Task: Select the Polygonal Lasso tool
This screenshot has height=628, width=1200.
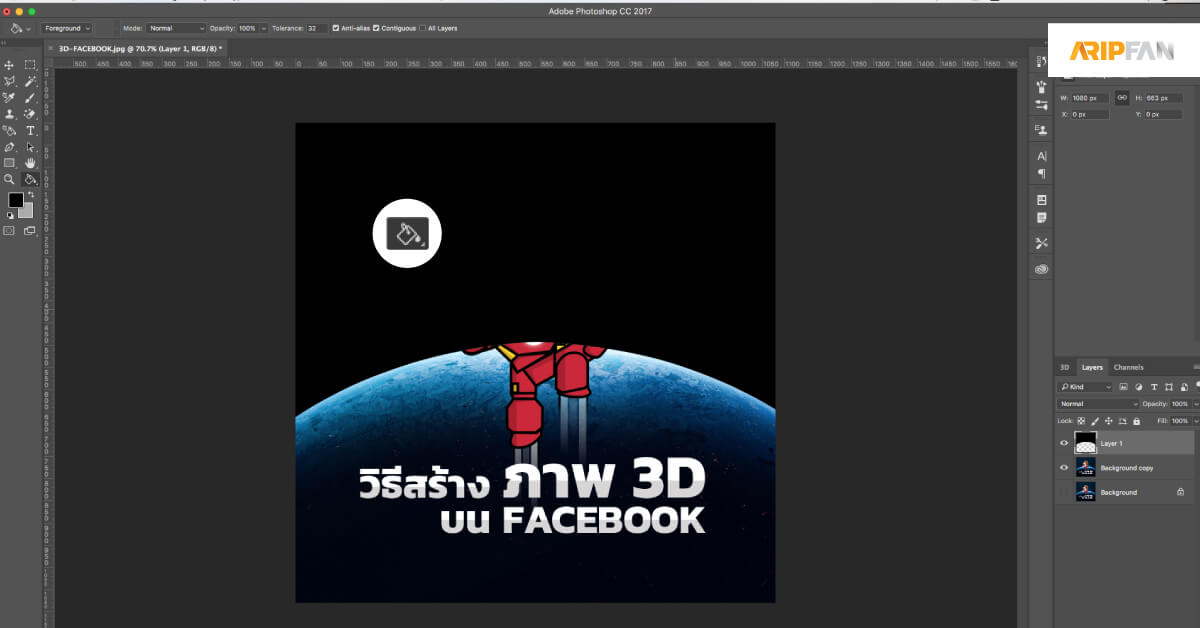Action: pyautogui.click(x=9, y=81)
